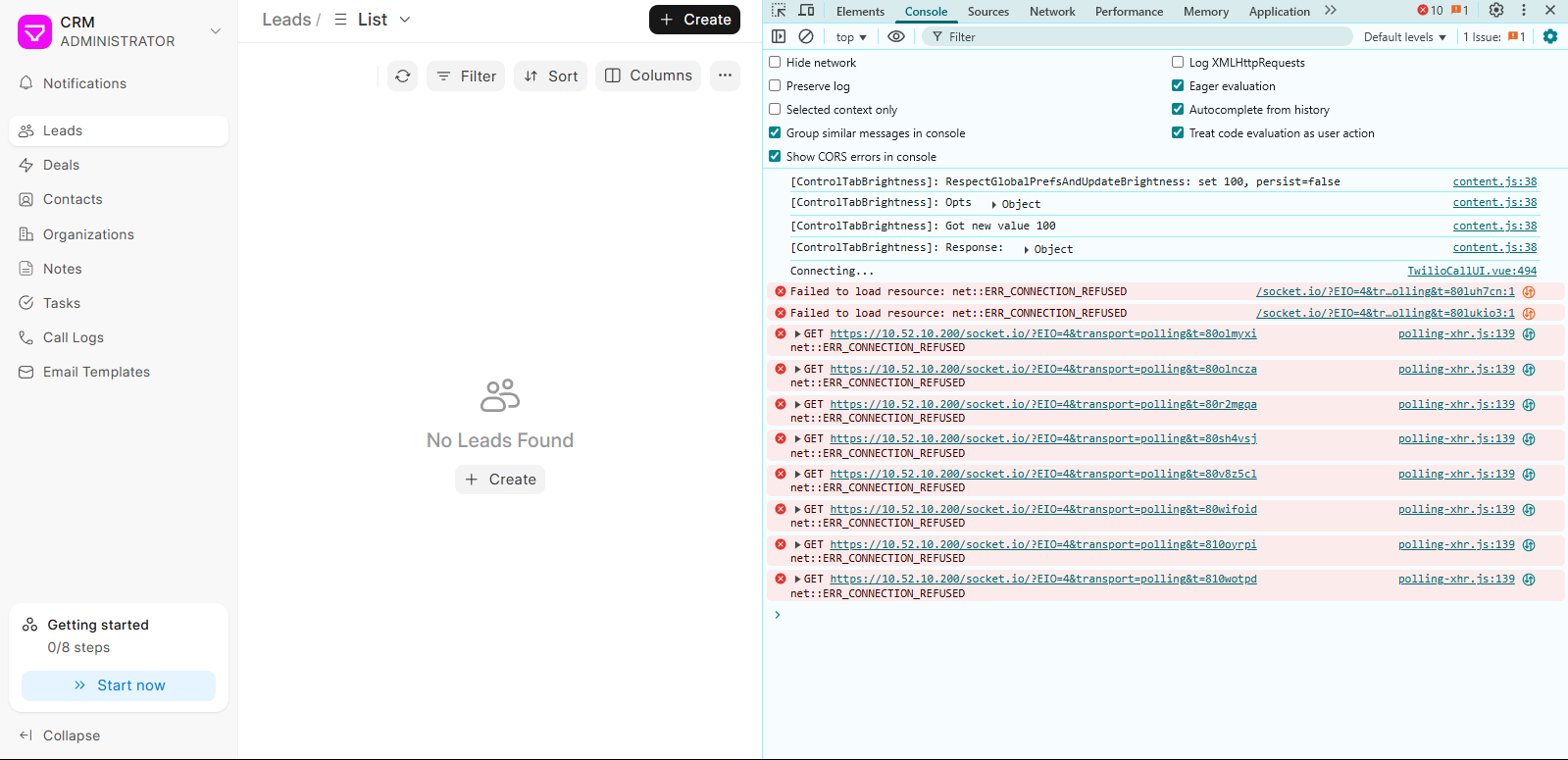Enable Preserve log checkbox
The image size is (1568, 760).
[x=775, y=85]
